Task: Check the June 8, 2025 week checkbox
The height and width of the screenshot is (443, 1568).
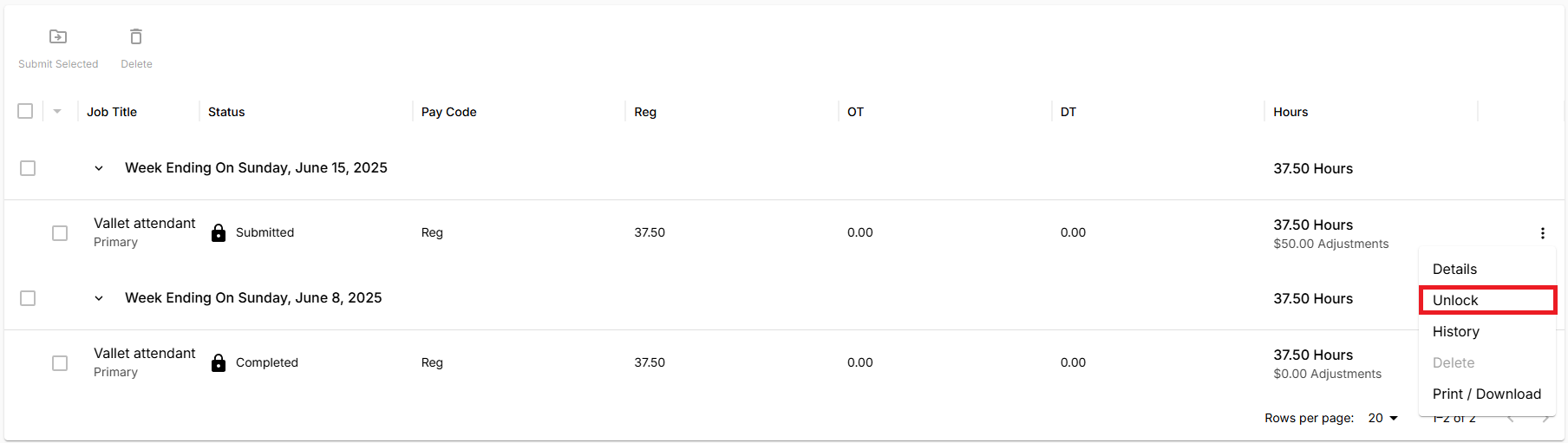Action: pyautogui.click(x=28, y=298)
